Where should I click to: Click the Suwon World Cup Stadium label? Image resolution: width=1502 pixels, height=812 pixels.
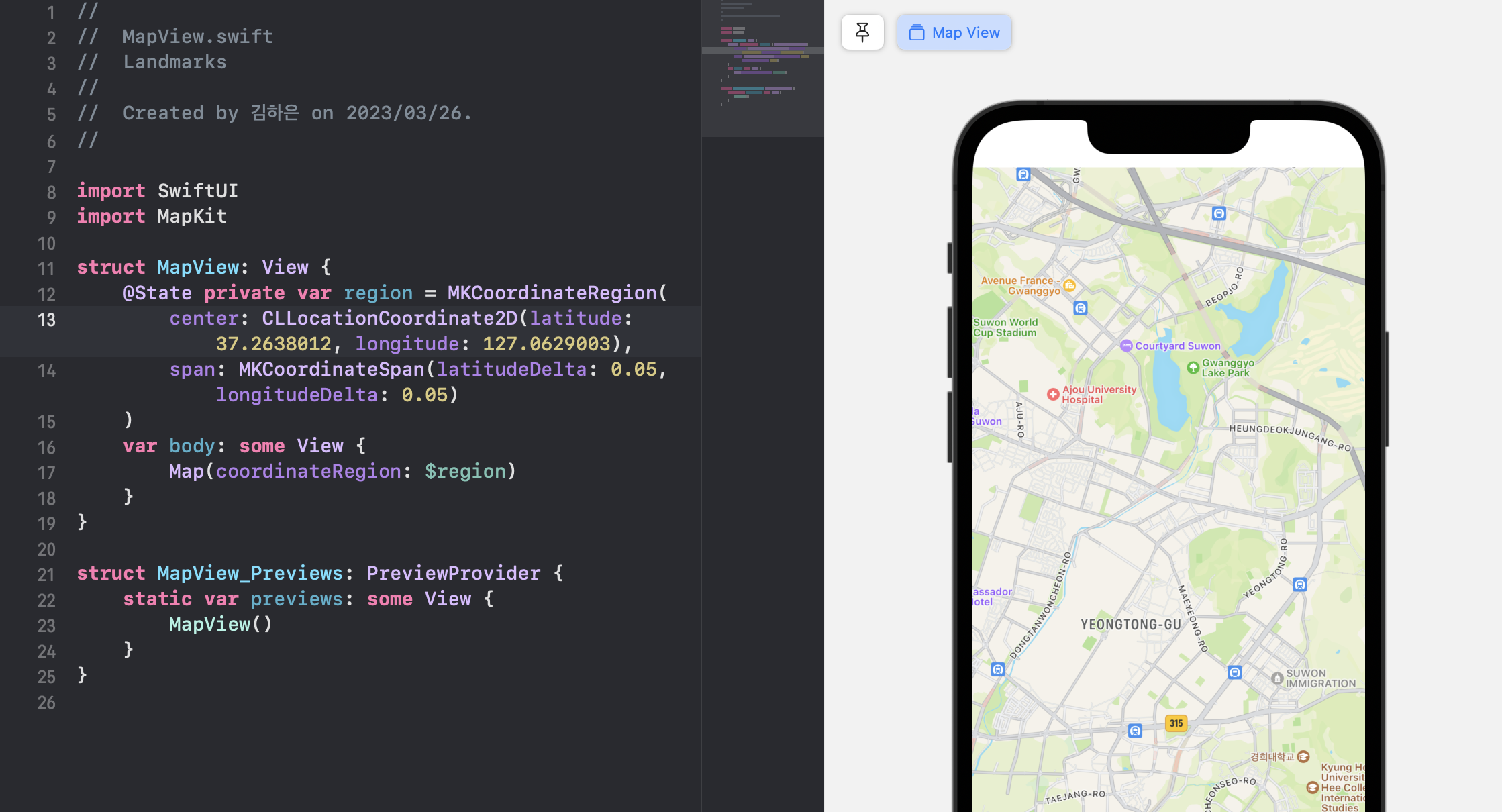[1005, 327]
